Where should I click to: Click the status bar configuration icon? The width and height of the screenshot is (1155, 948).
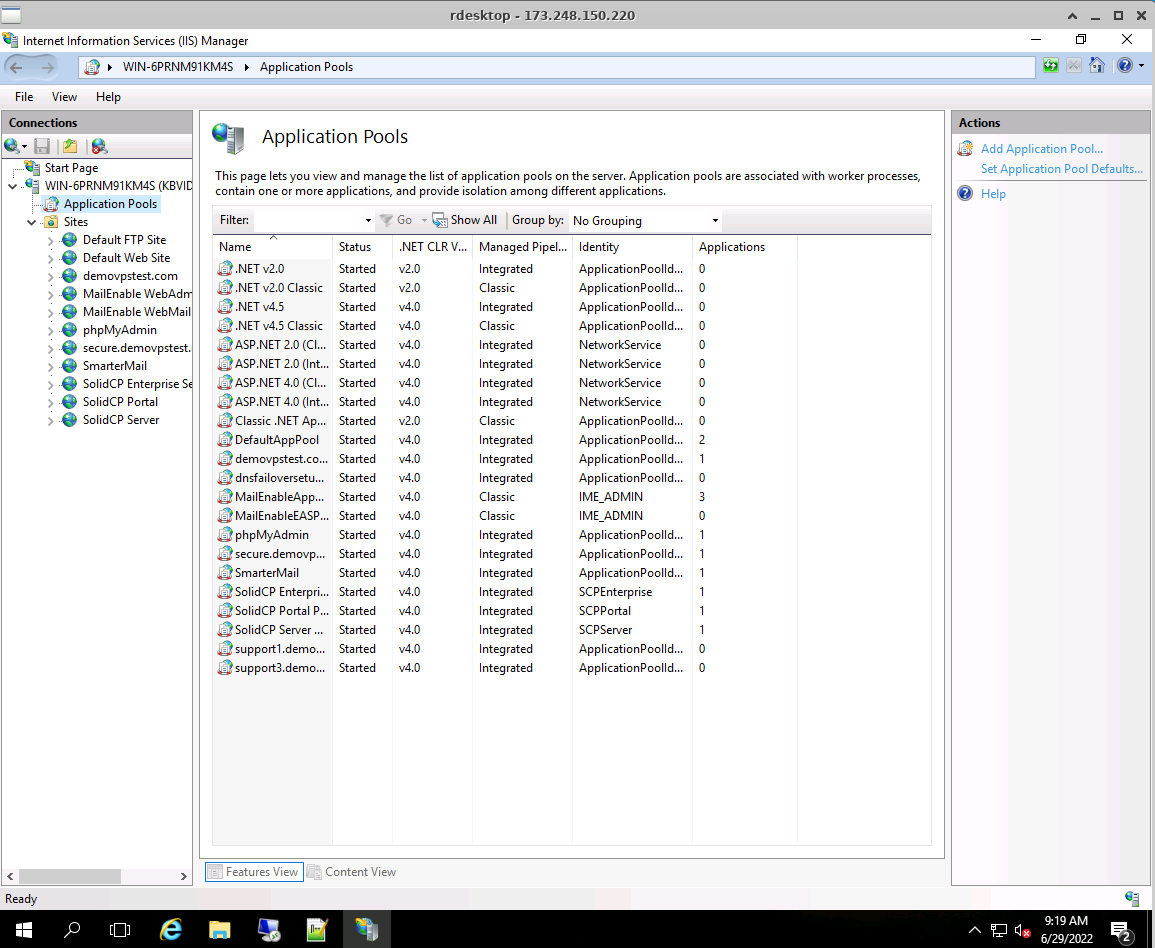tap(1132, 898)
